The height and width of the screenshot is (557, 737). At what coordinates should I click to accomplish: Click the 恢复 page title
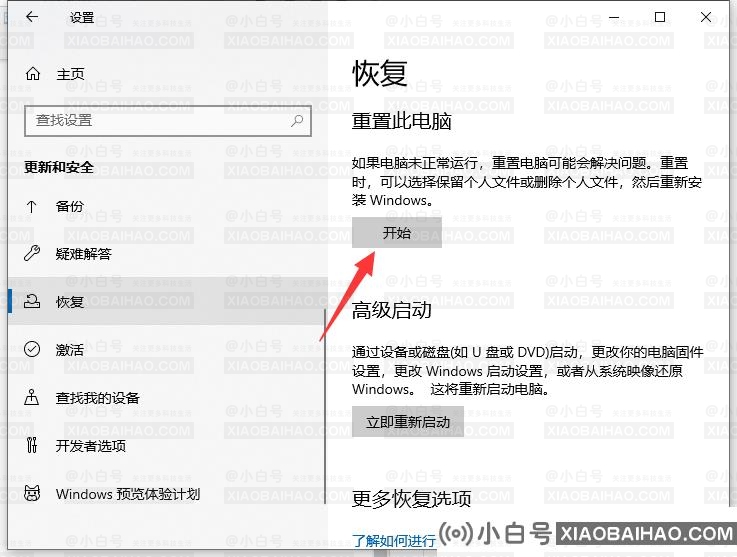[x=380, y=73]
